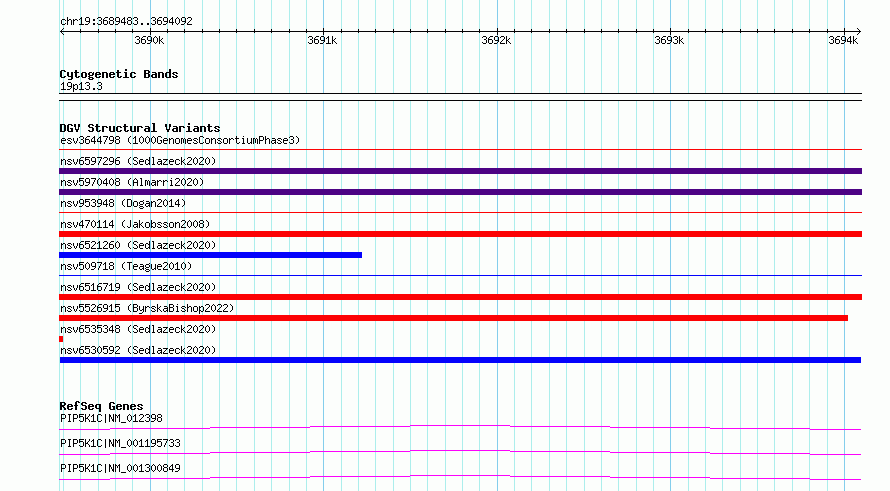Viewport: 890px width, 491px height.
Task: Click the chr19:3689483..3694092 region label
Action: (126, 22)
